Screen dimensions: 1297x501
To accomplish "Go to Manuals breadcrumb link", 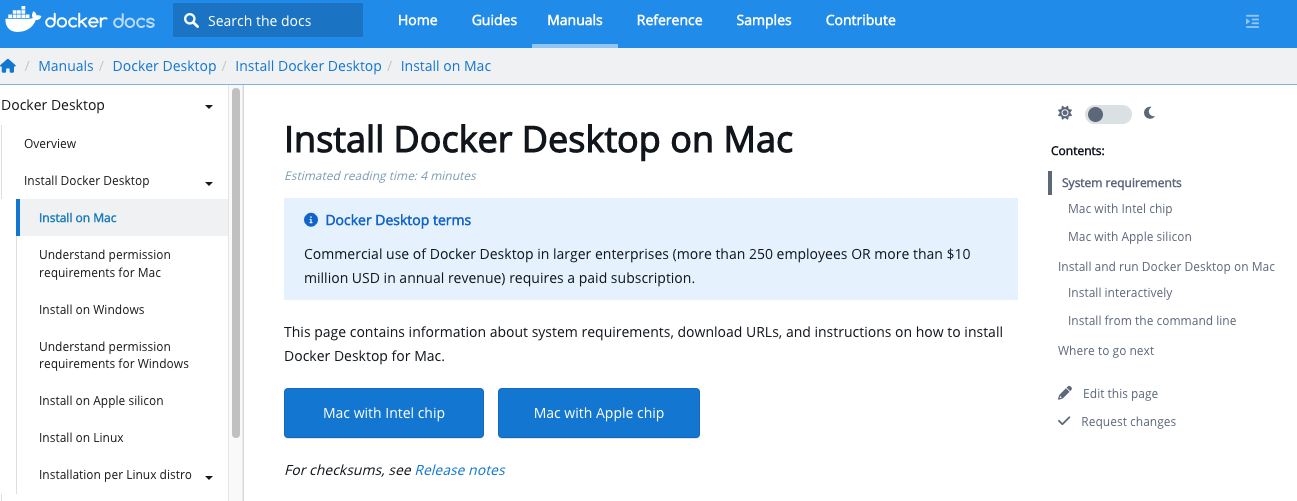I will coord(66,66).
